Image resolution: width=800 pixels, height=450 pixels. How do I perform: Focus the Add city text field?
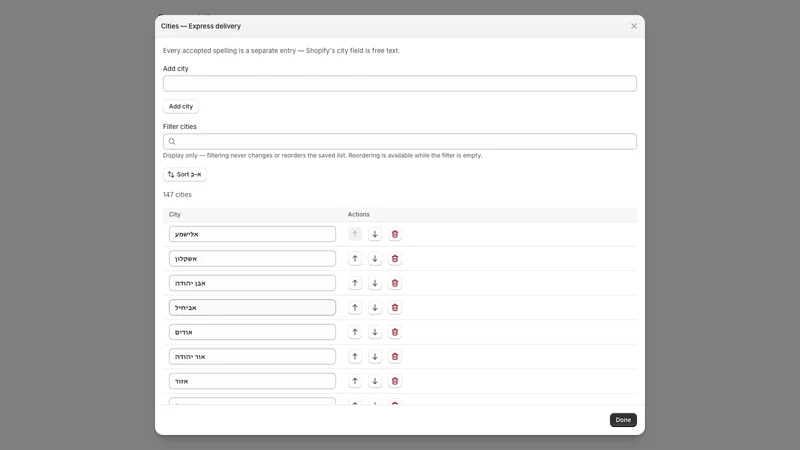click(399, 84)
